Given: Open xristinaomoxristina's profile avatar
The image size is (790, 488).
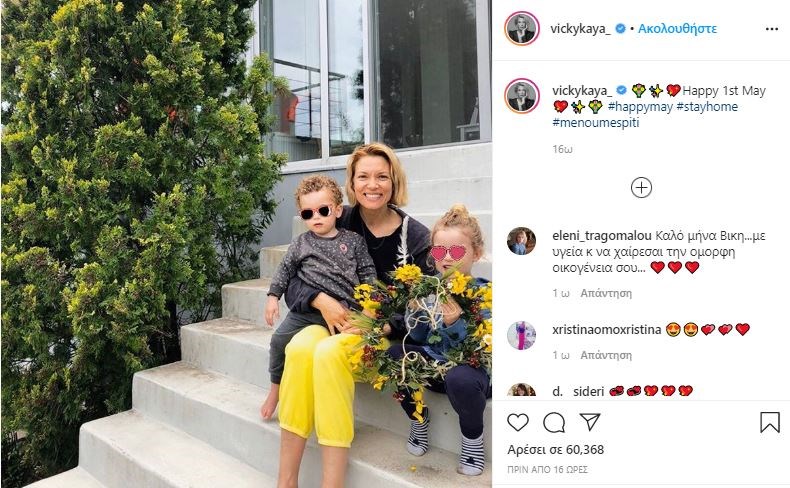Looking at the screenshot, I should 521,335.
